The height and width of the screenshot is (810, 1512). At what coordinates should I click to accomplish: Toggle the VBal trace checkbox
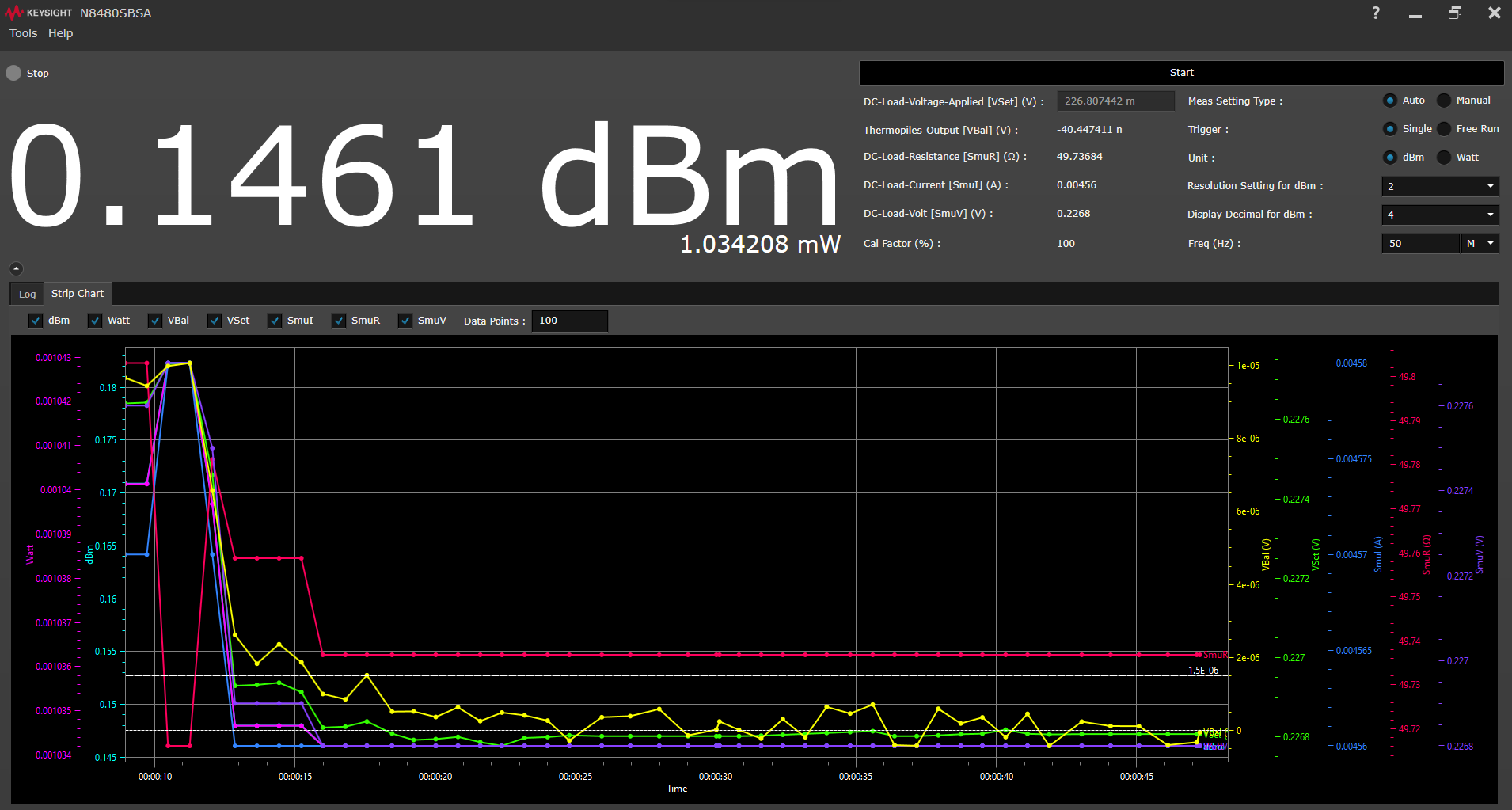[x=155, y=321]
